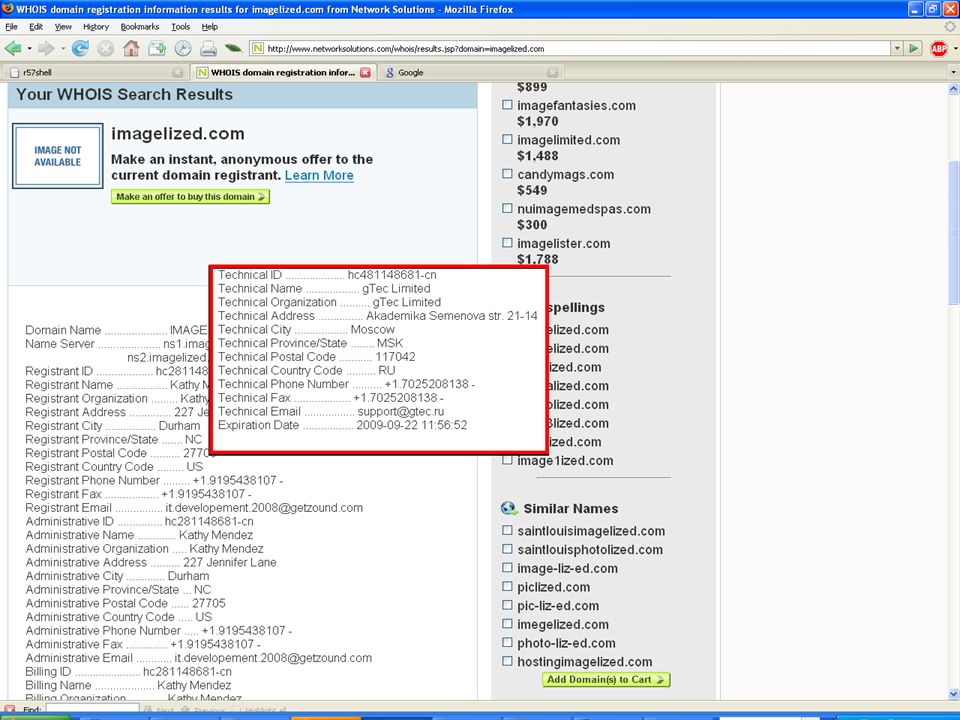This screenshot has width=960, height=720.
Task: Click the grey Forward arrow button
Action: pos(46,48)
